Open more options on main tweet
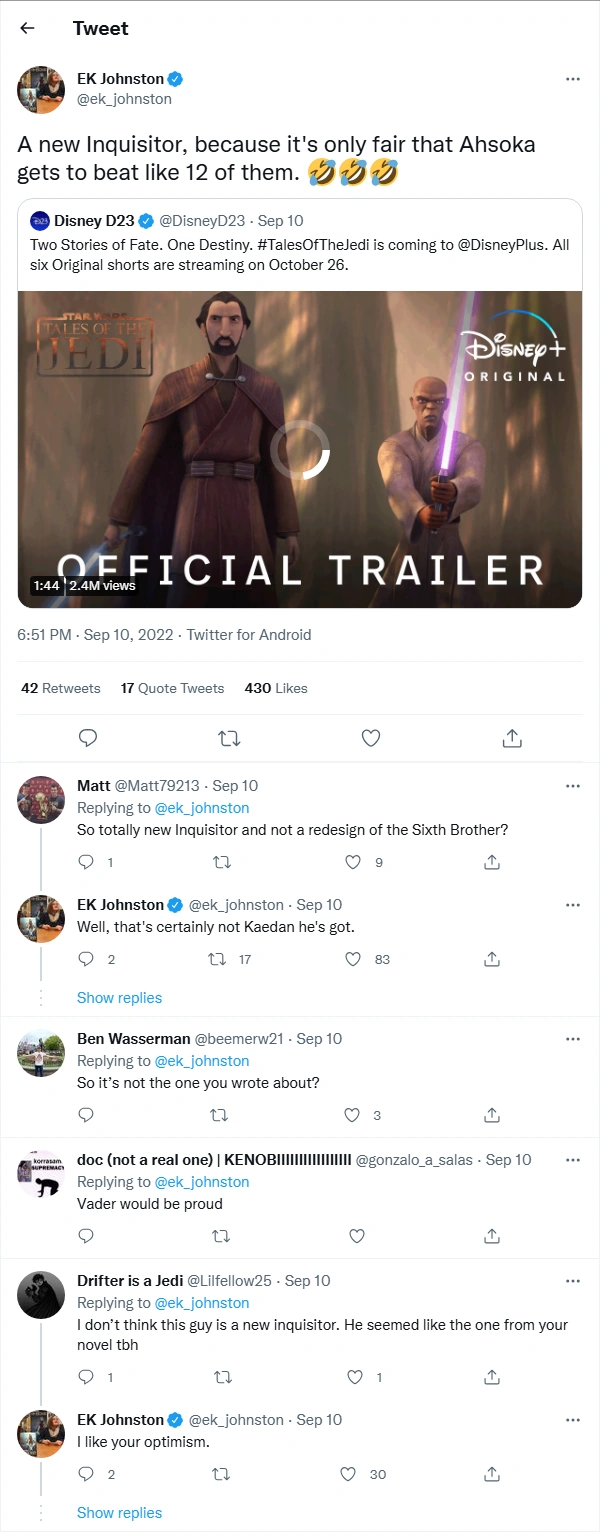 573,78
